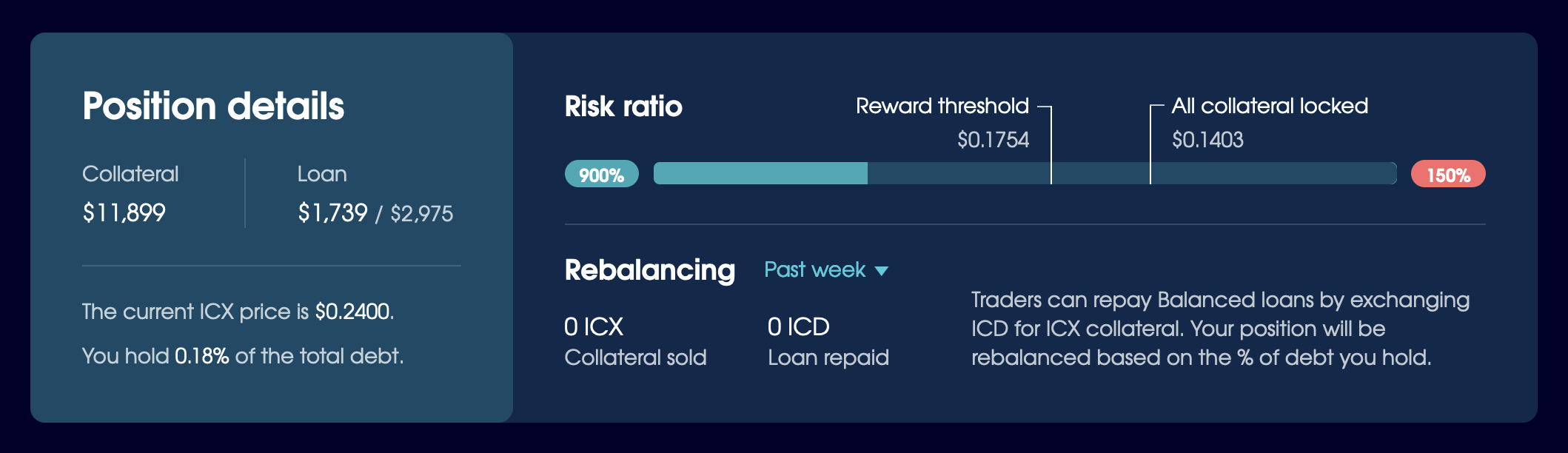Select the $1,739 loan value
This screenshot has height=453, width=1568.
click(332, 213)
